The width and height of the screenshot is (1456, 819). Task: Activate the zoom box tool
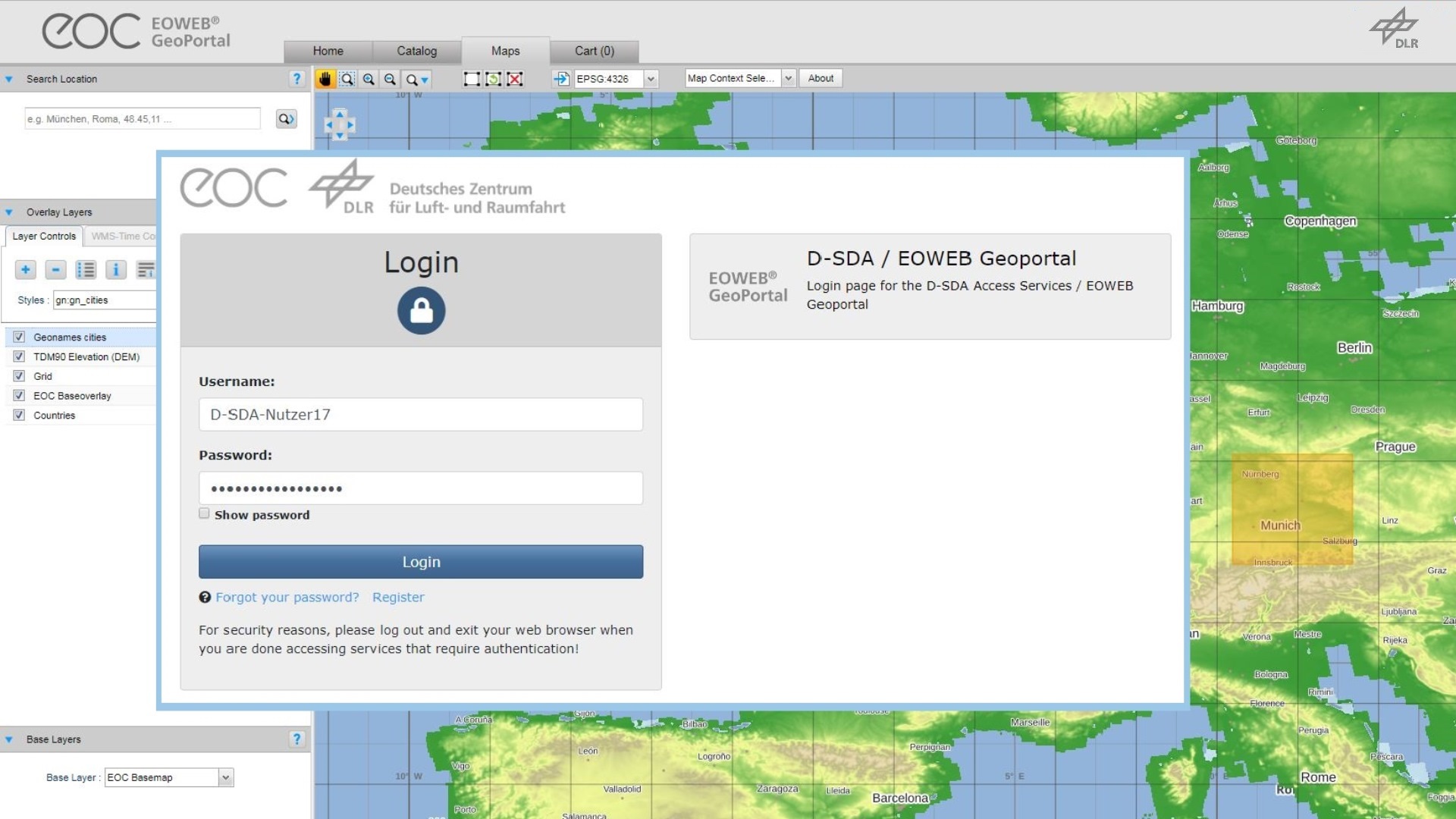click(x=347, y=79)
